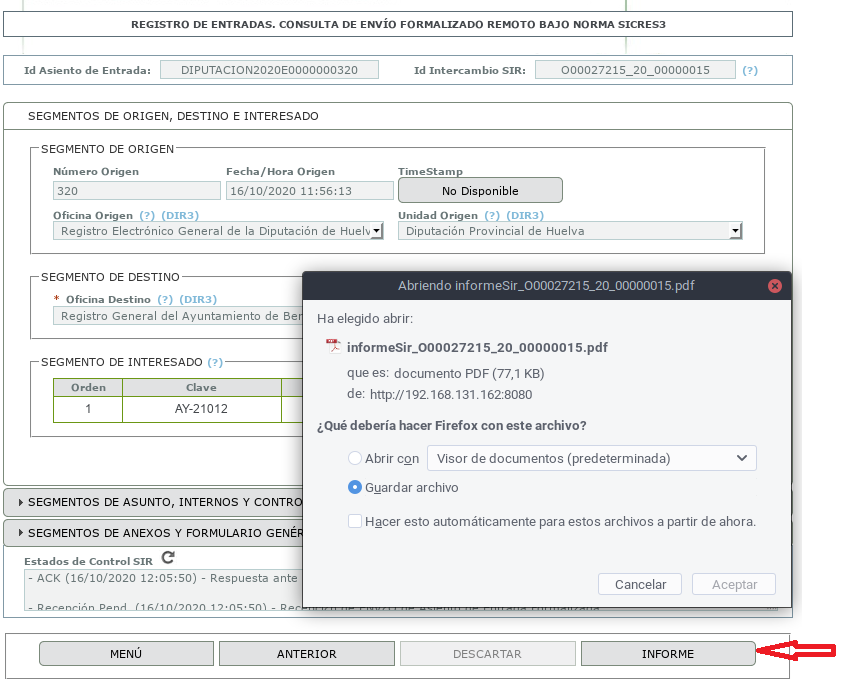Select the Guardar archivo radio option
Viewport: 845px width, 679px height.
(x=355, y=487)
